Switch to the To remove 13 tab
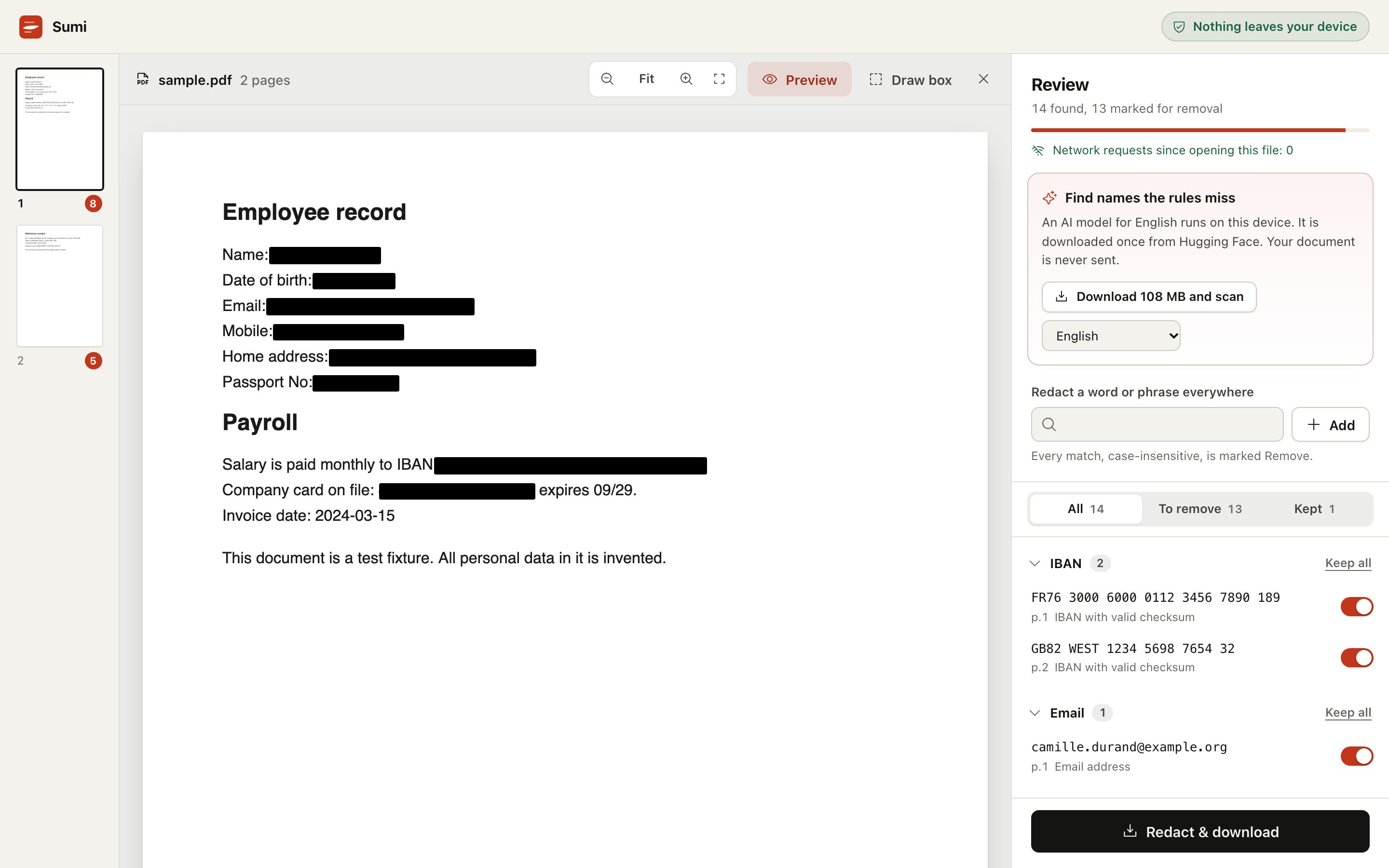The width and height of the screenshot is (1389, 868). tap(1199, 509)
